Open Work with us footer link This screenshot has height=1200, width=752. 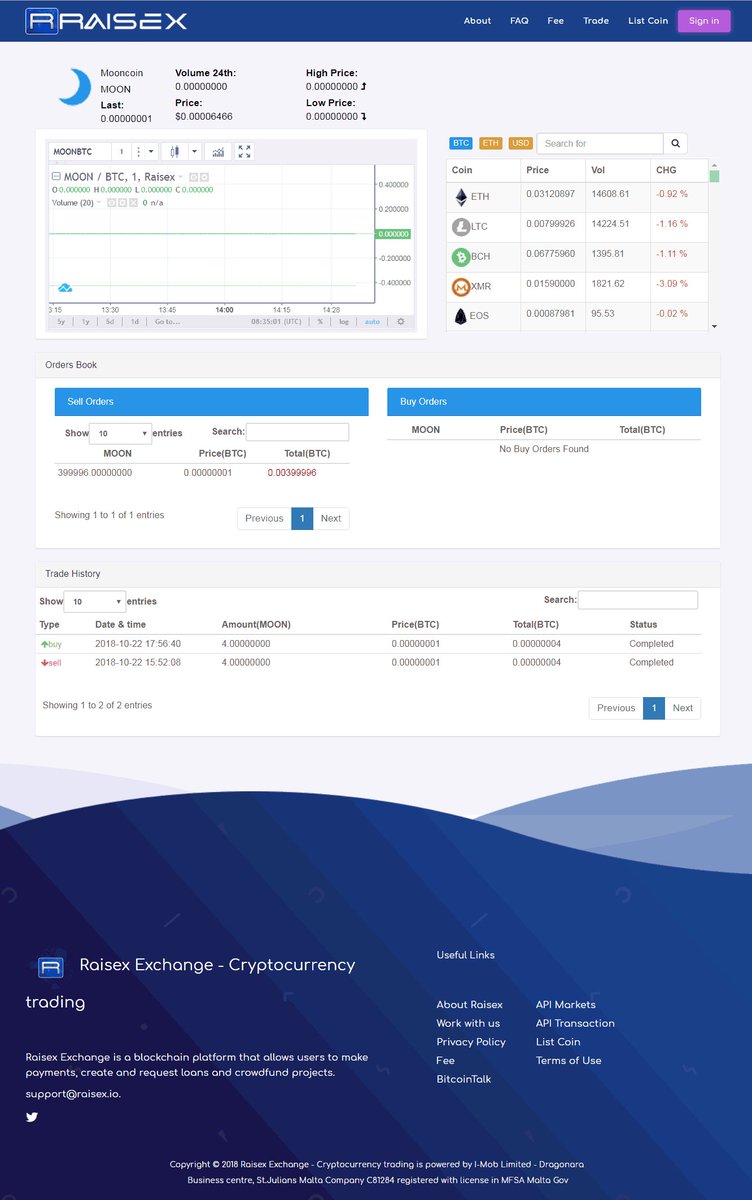(468, 1023)
